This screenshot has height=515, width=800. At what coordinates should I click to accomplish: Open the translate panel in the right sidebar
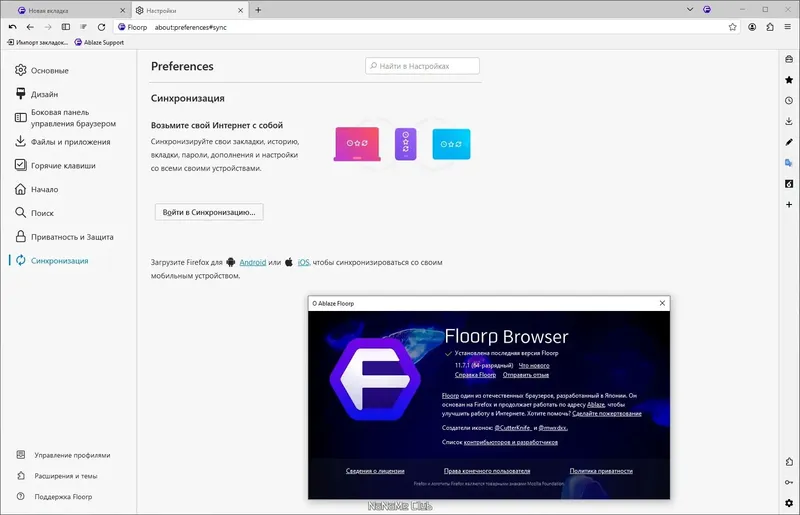(x=789, y=163)
